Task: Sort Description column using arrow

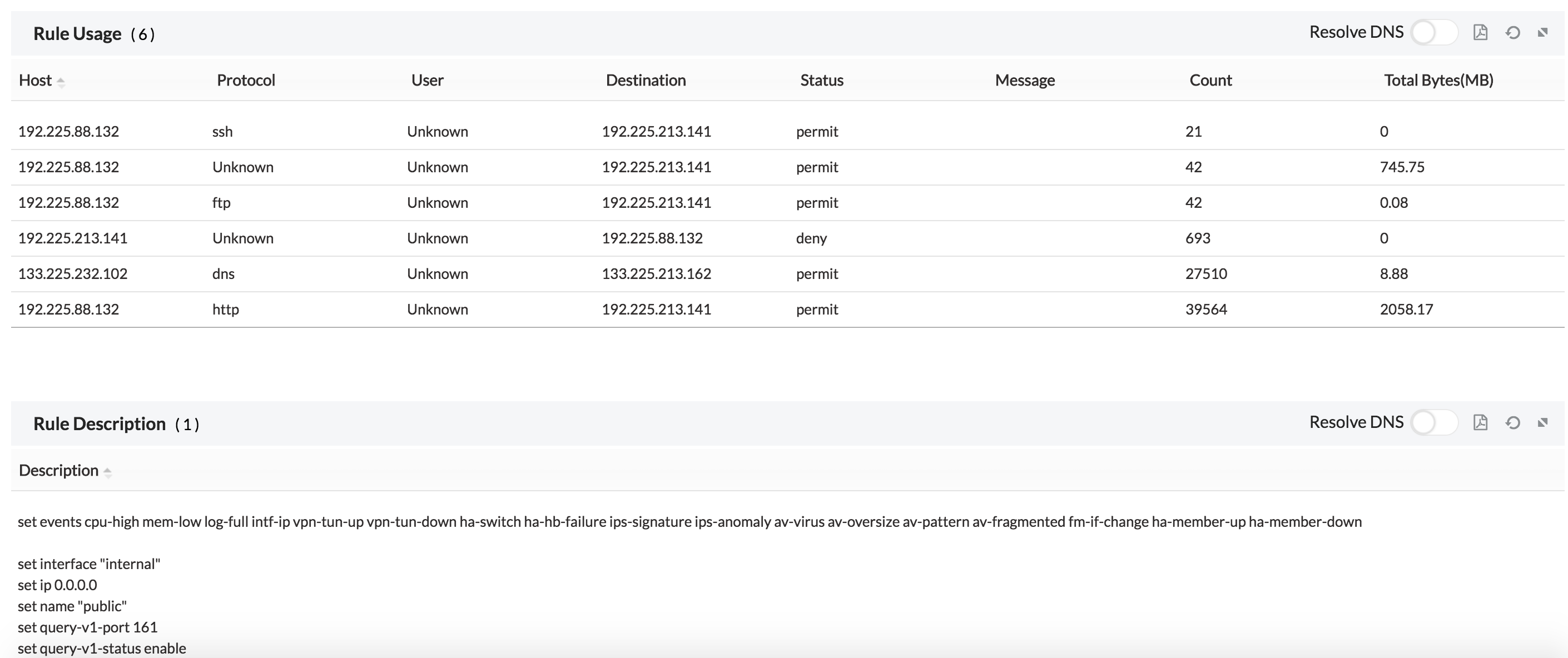Action: 107,472
